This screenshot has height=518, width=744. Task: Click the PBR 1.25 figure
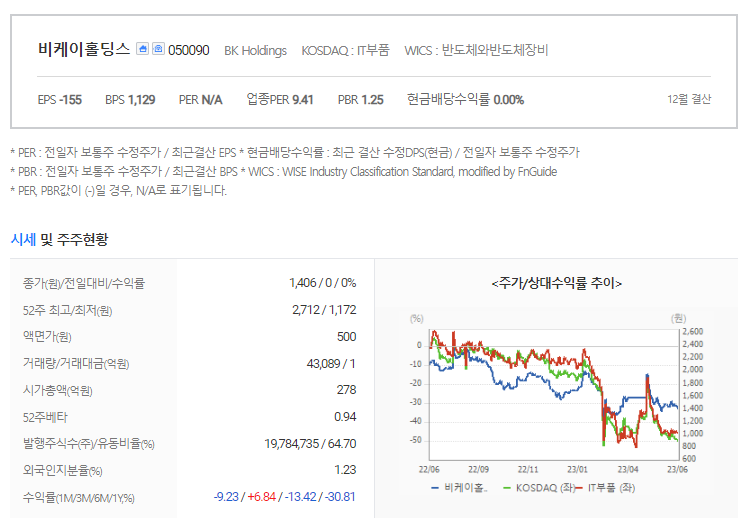pos(361,100)
